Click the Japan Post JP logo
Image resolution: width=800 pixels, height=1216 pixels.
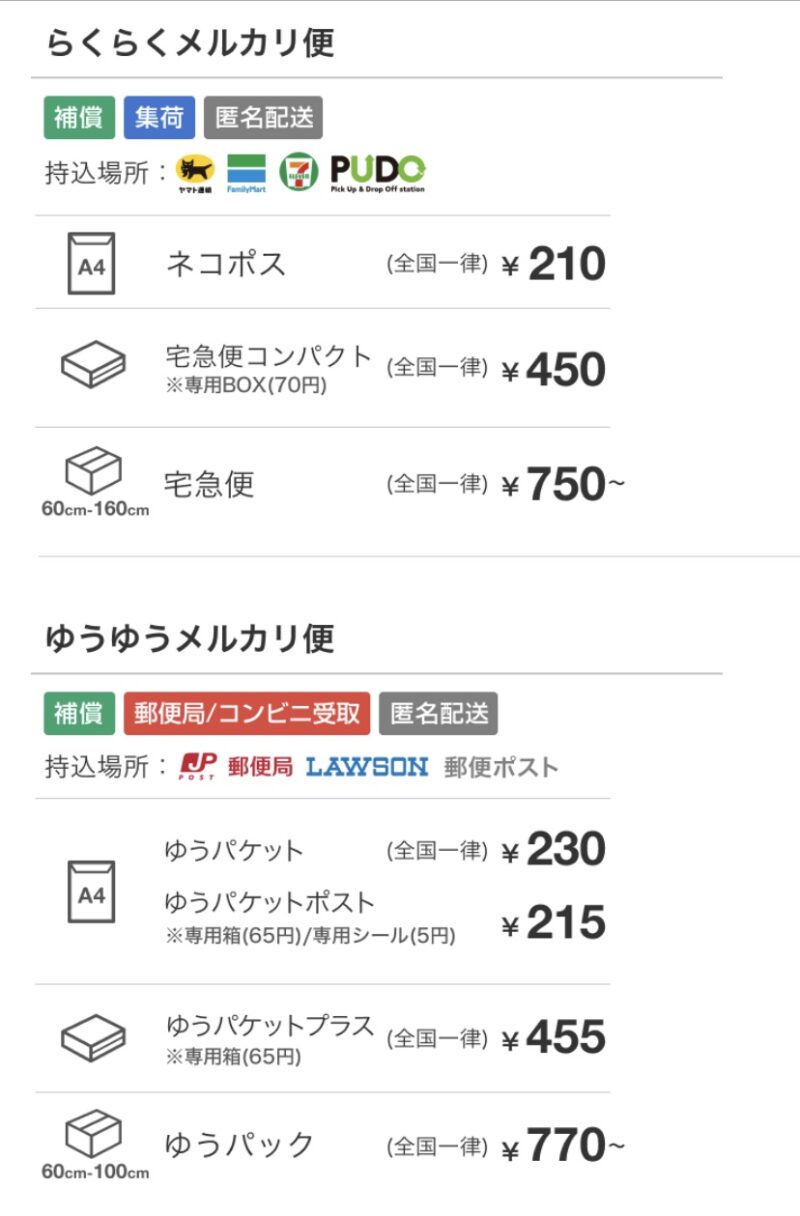pos(198,767)
